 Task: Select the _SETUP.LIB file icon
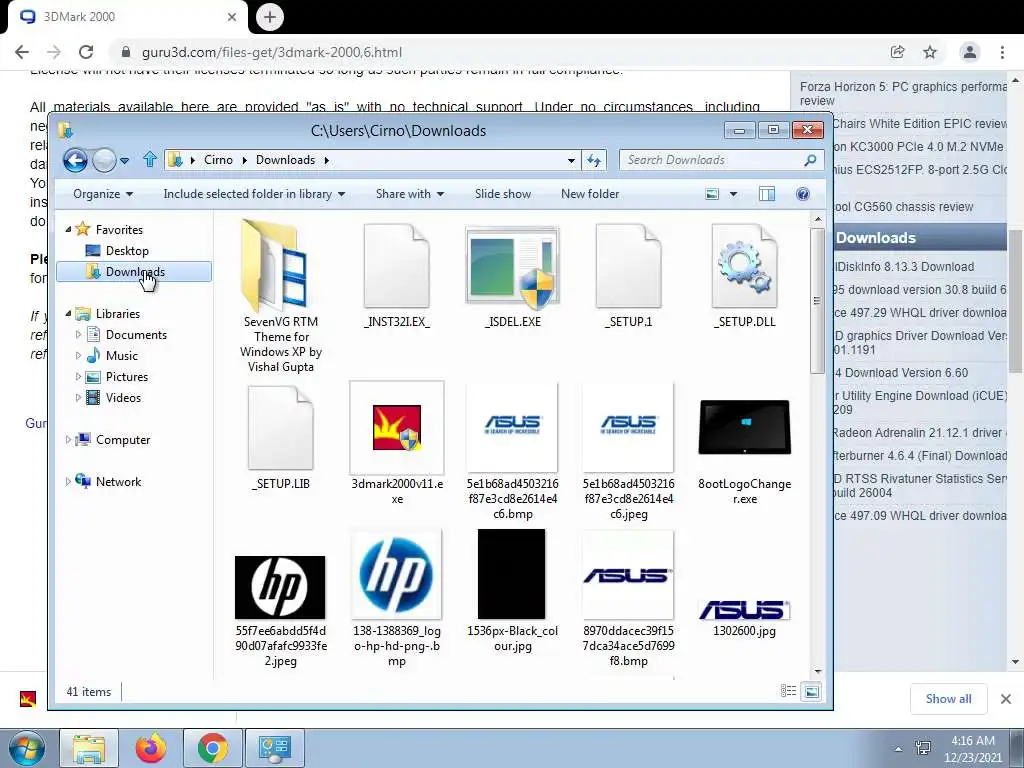(280, 428)
